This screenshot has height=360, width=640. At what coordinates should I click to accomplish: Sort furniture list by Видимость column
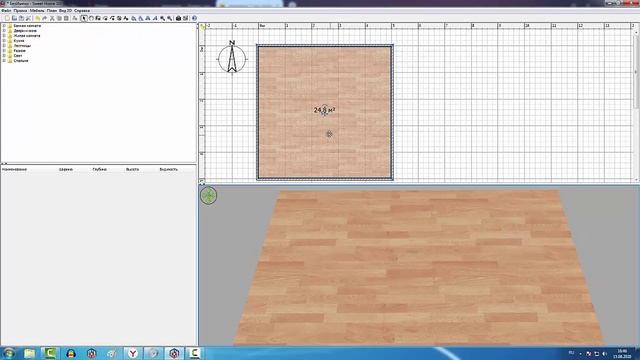tap(169, 169)
